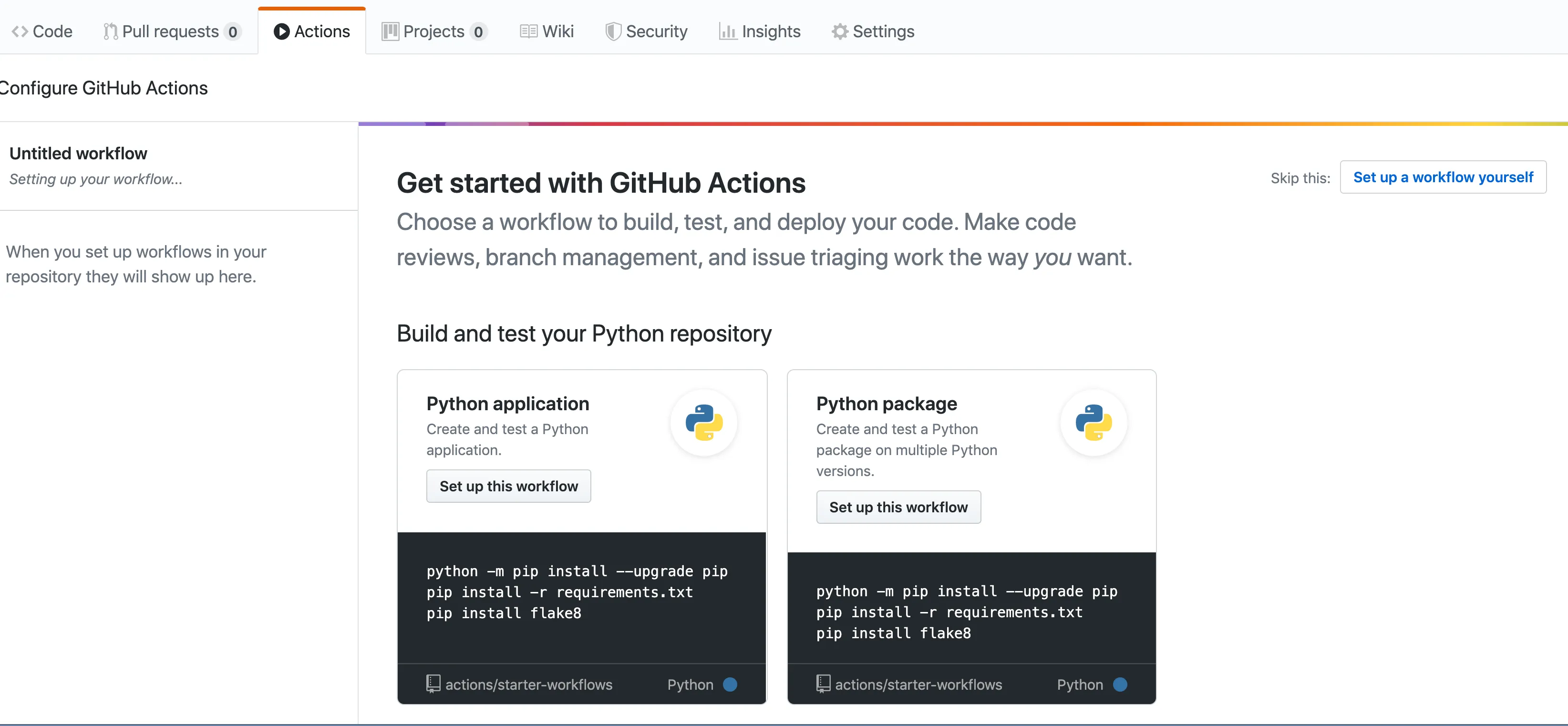Click the Configure GitHub Actions heading
Viewport: 1568px width, 726px height.
pos(103,88)
